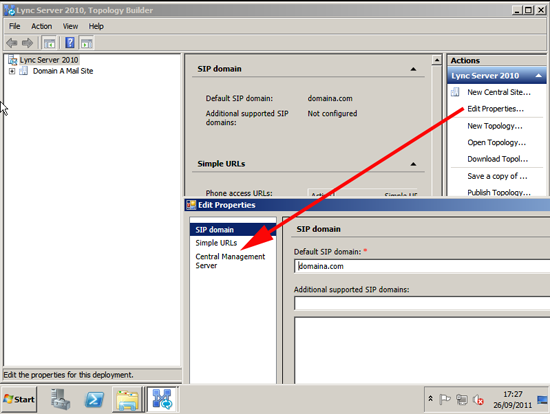Open Windows Explorer folder taskbar icon
This screenshot has width=550, height=414.
[127, 400]
